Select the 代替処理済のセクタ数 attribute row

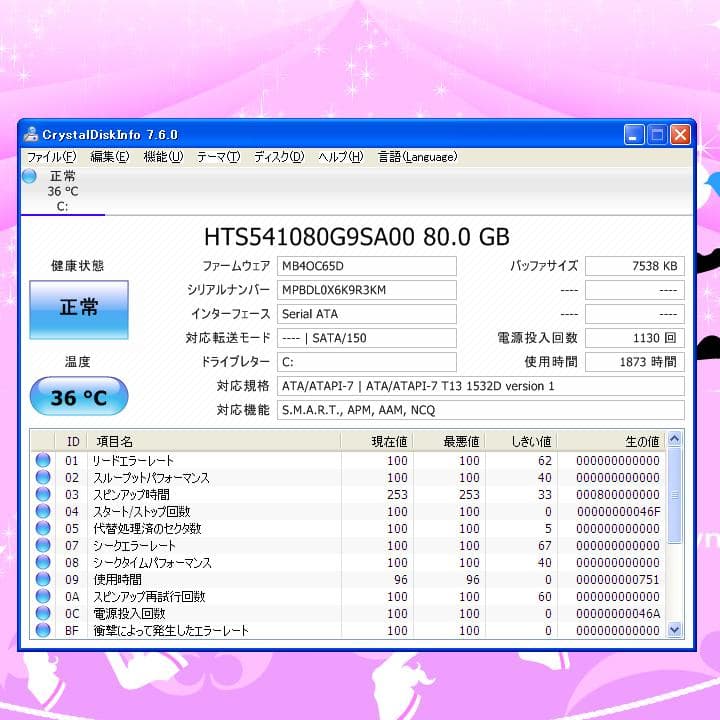pos(349,528)
